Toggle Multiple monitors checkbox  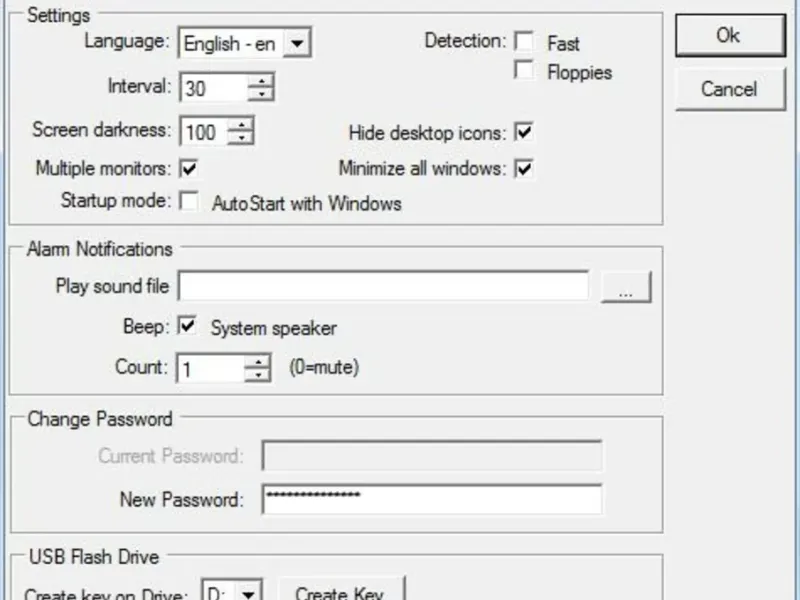coord(189,168)
